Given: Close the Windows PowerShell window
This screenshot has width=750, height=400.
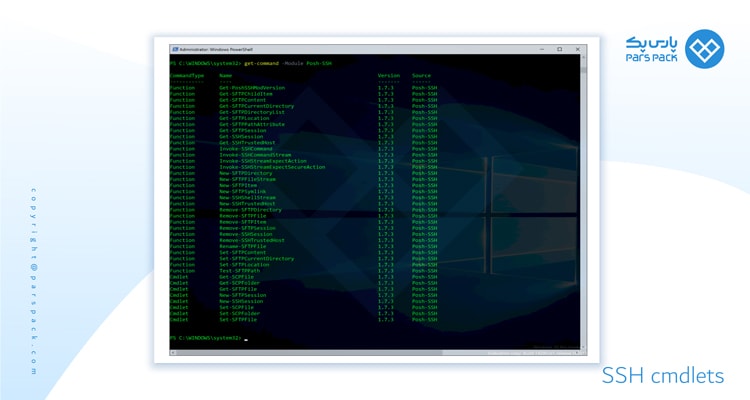Looking at the screenshot, I should 577,49.
